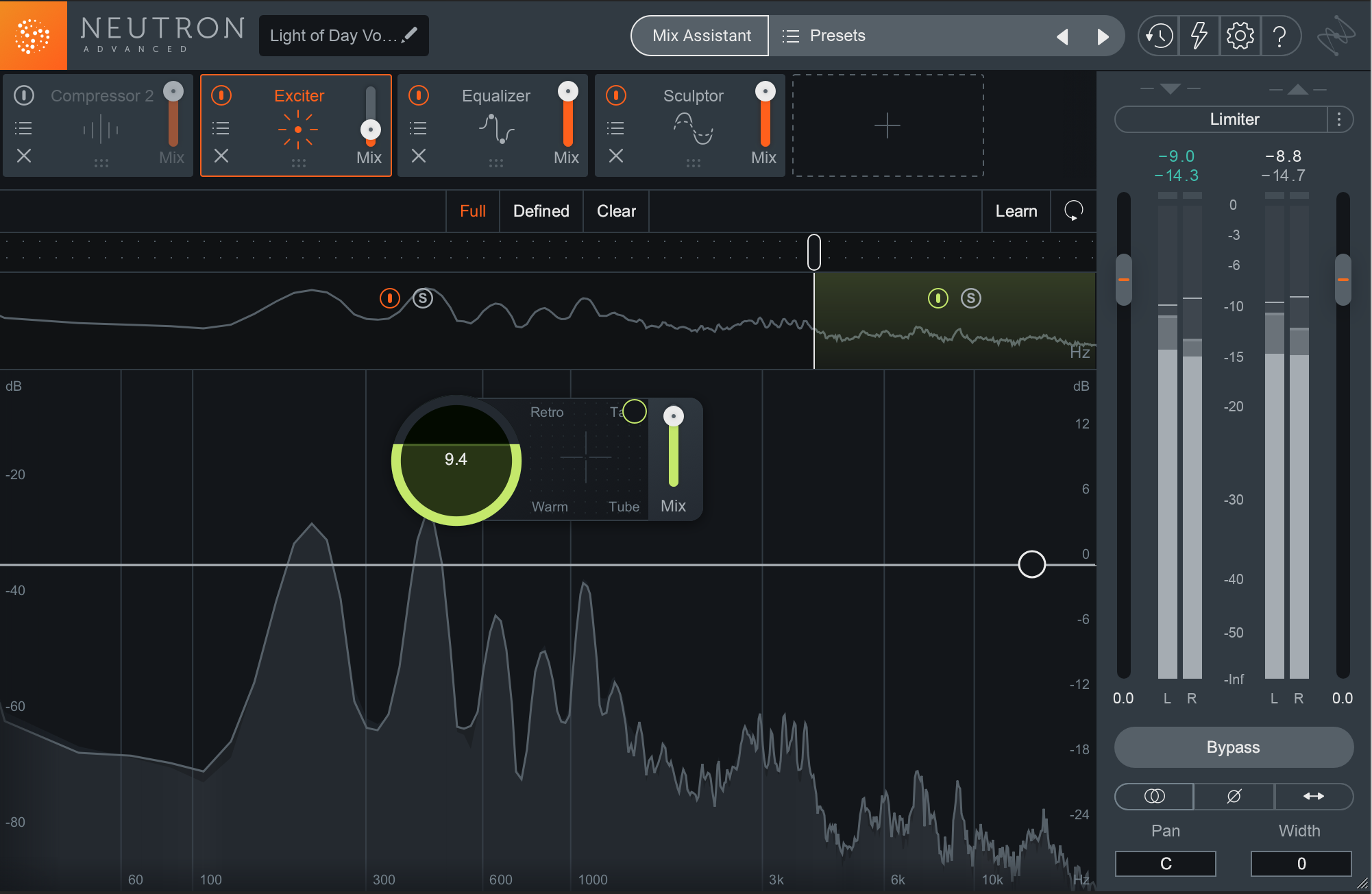Click the reset loop icon beside Learn
This screenshot has height=894, width=1372.
point(1073,210)
